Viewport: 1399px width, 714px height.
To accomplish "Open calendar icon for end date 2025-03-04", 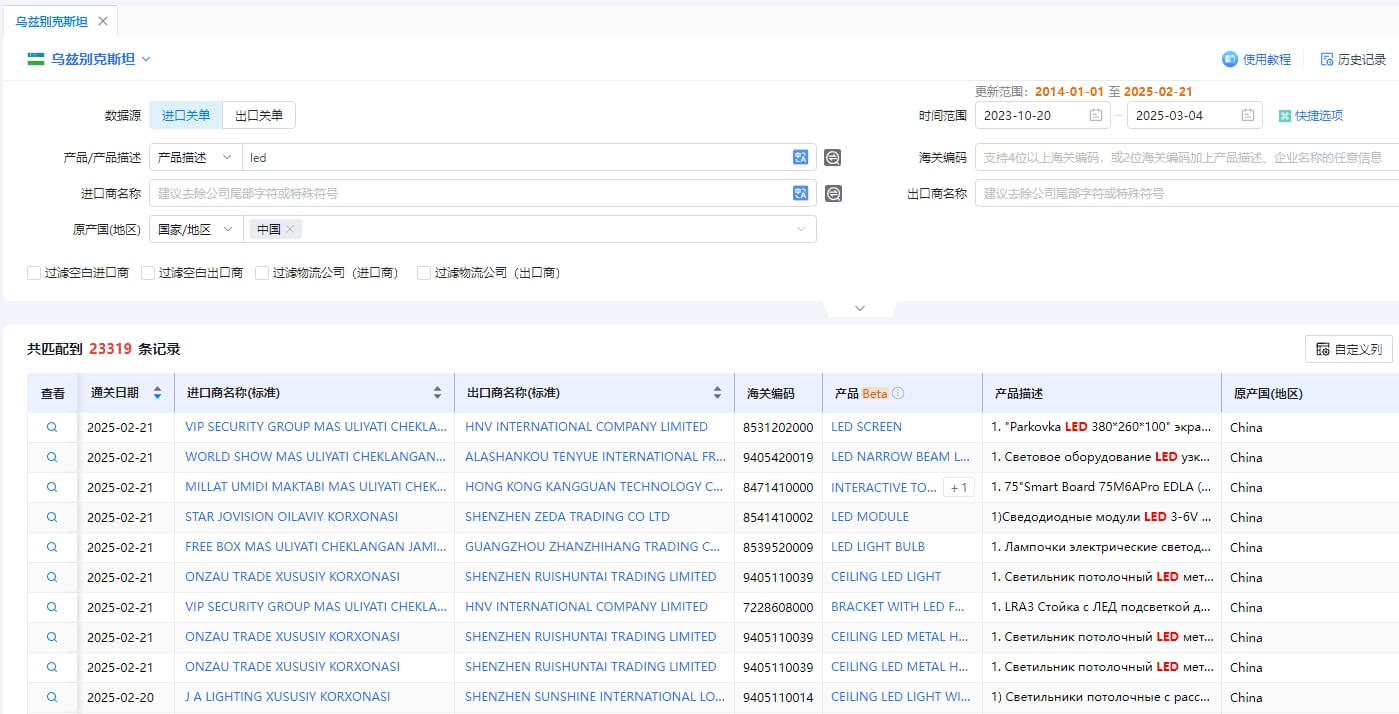I will coord(1248,115).
